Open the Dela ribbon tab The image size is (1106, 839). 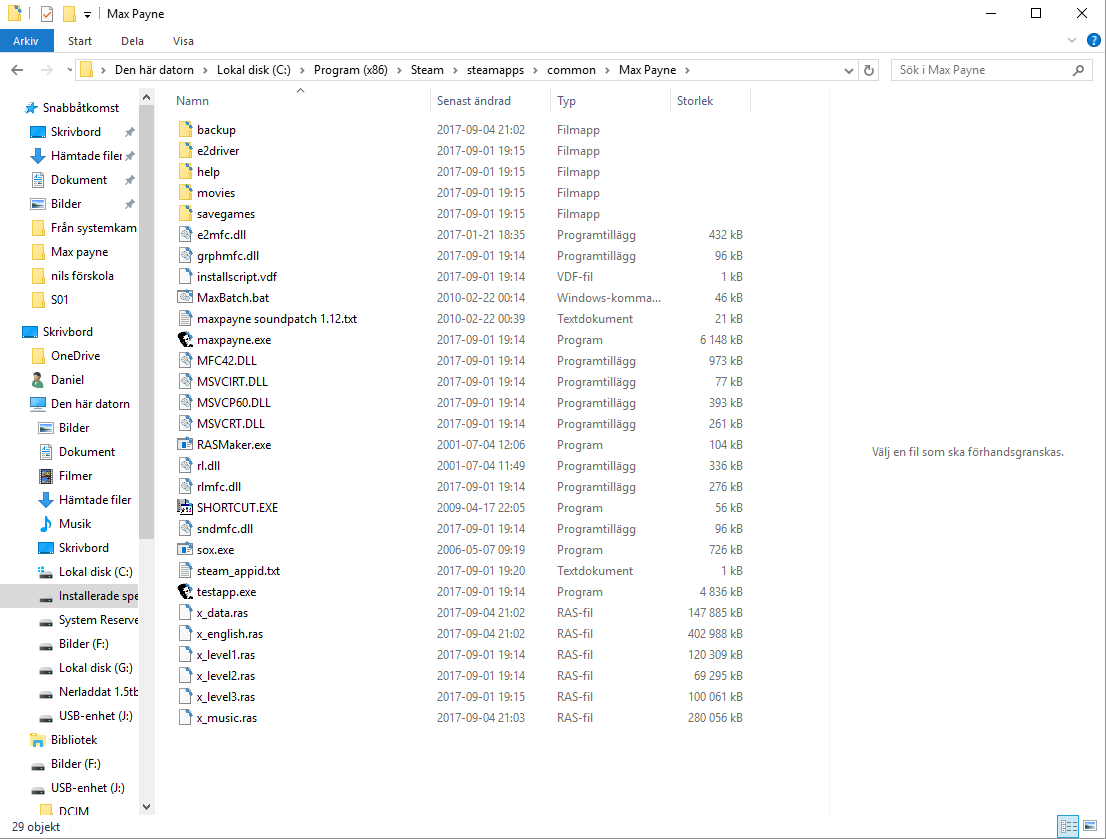tap(132, 41)
